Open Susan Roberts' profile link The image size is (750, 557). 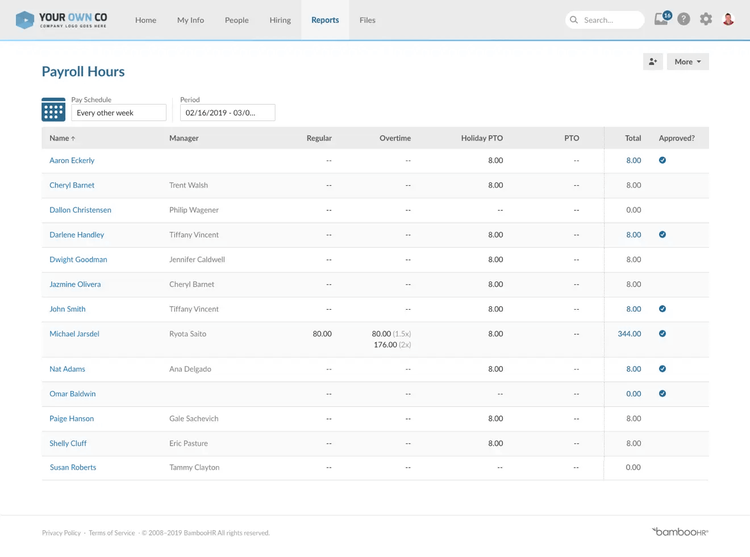click(73, 468)
